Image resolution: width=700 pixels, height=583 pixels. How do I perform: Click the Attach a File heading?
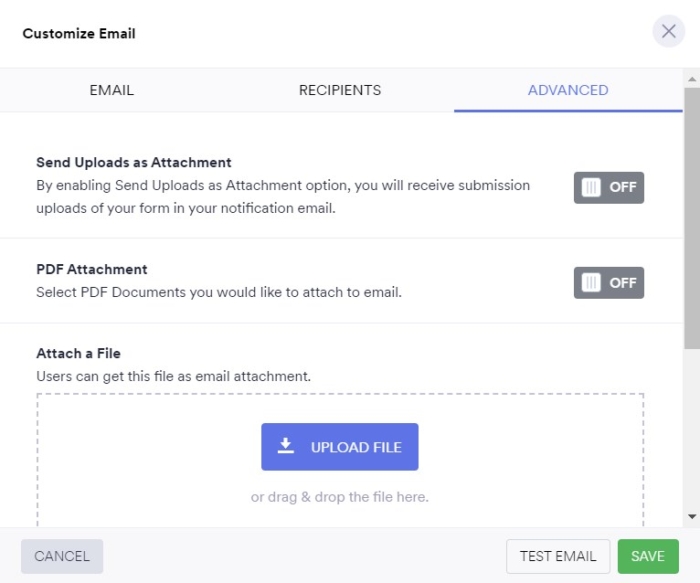(x=78, y=353)
